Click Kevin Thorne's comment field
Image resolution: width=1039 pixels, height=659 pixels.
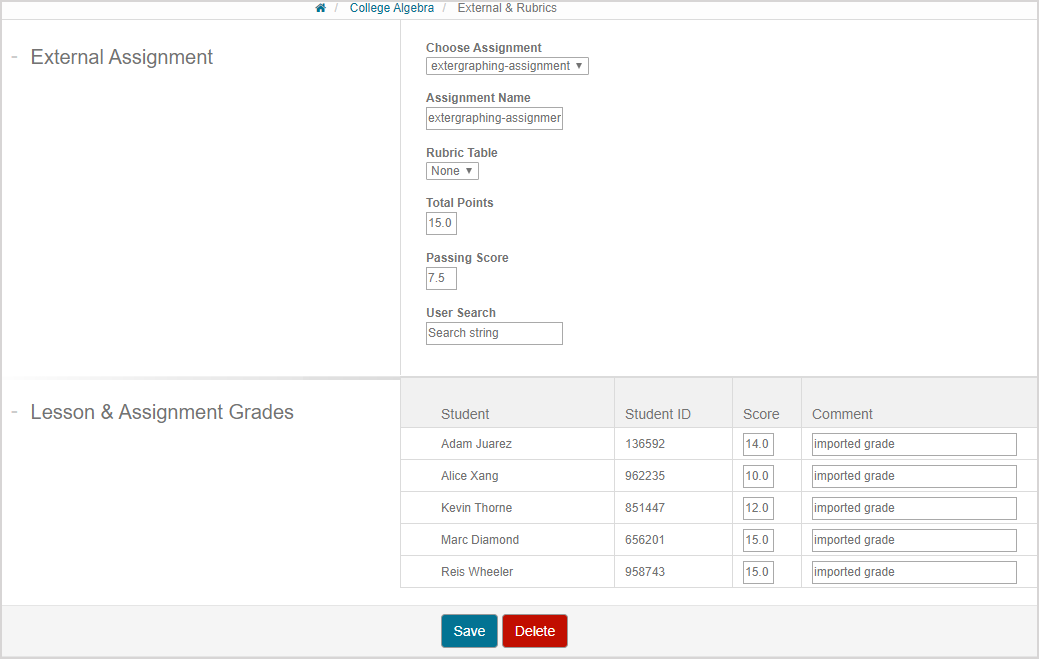click(913, 508)
